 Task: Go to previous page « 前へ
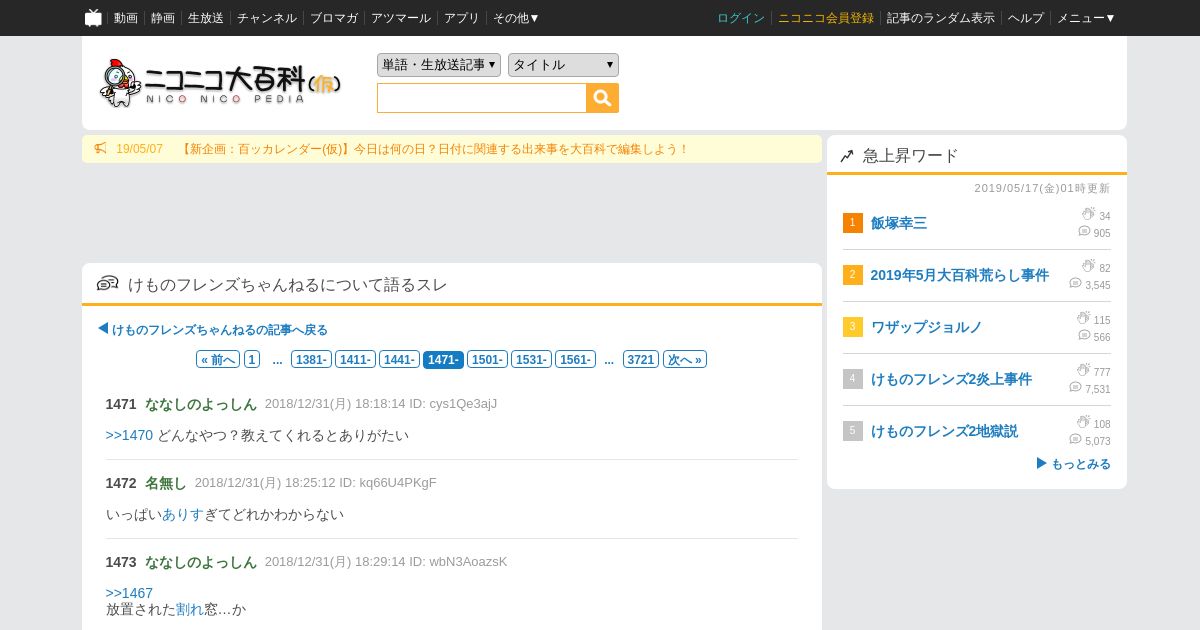(x=218, y=359)
